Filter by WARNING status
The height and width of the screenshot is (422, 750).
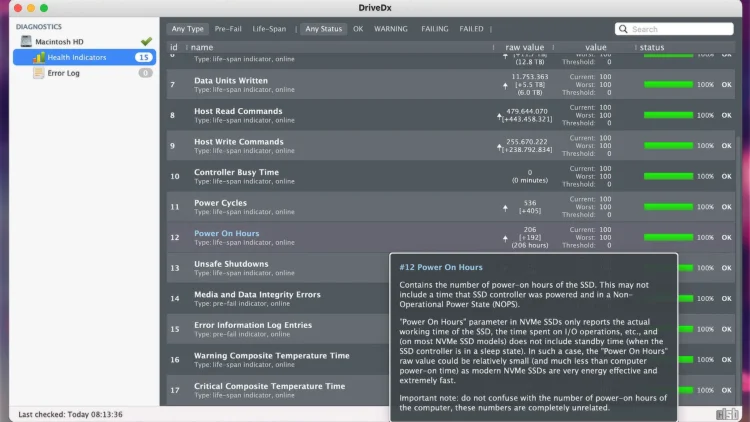pyautogui.click(x=391, y=29)
